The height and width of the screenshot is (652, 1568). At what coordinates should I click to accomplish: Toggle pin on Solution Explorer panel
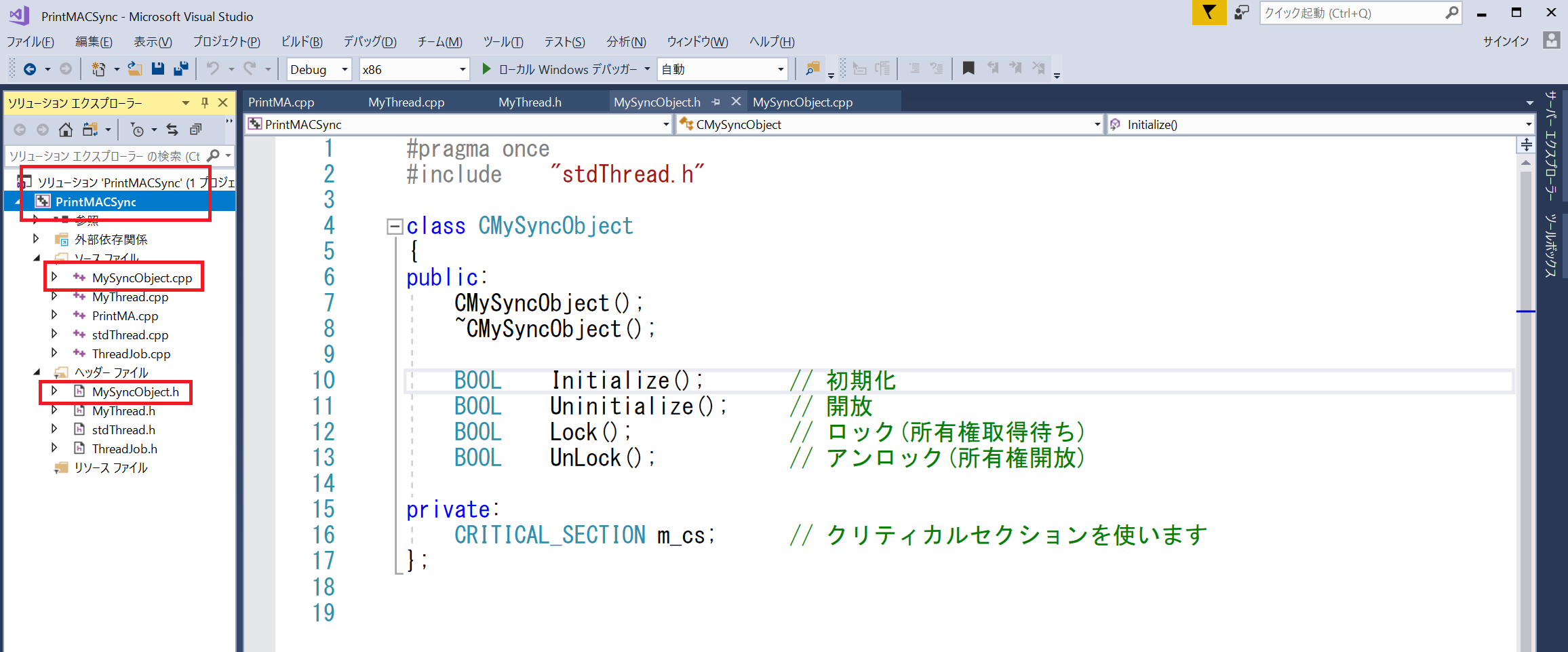tap(205, 103)
